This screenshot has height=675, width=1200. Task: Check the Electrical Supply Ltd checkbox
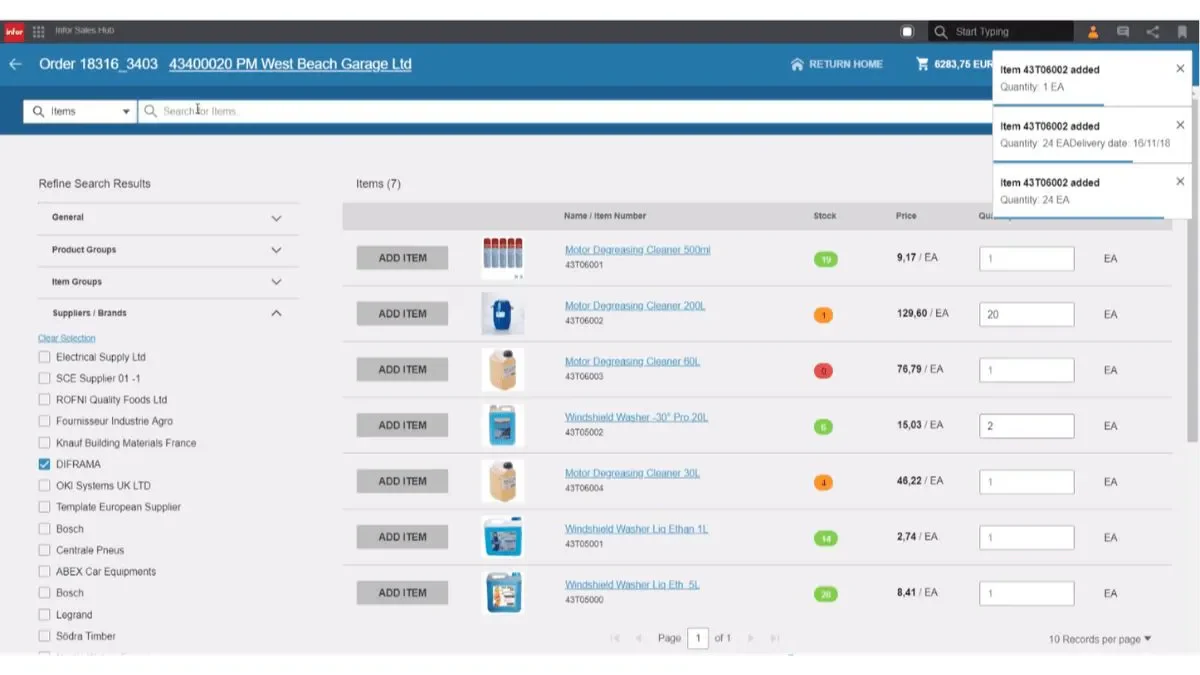click(44, 357)
